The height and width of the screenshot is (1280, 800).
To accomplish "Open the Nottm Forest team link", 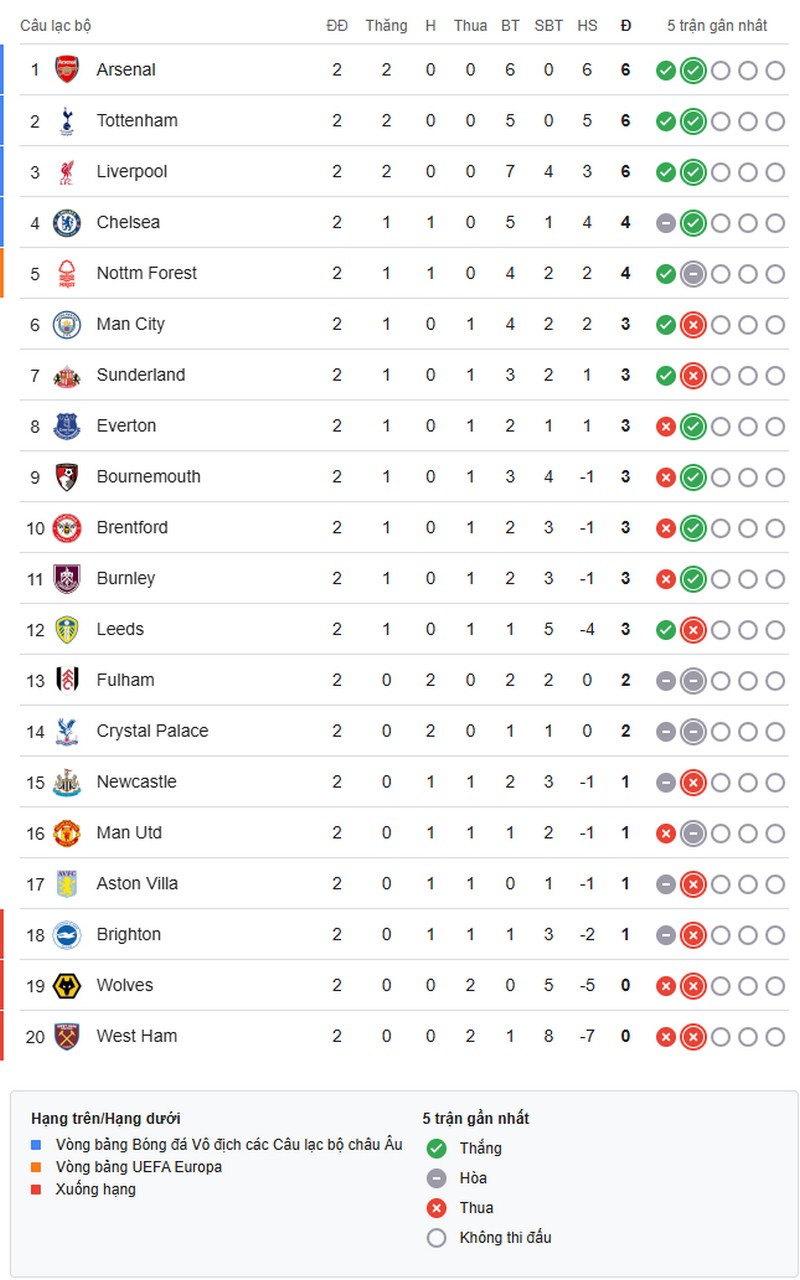I will (147, 273).
